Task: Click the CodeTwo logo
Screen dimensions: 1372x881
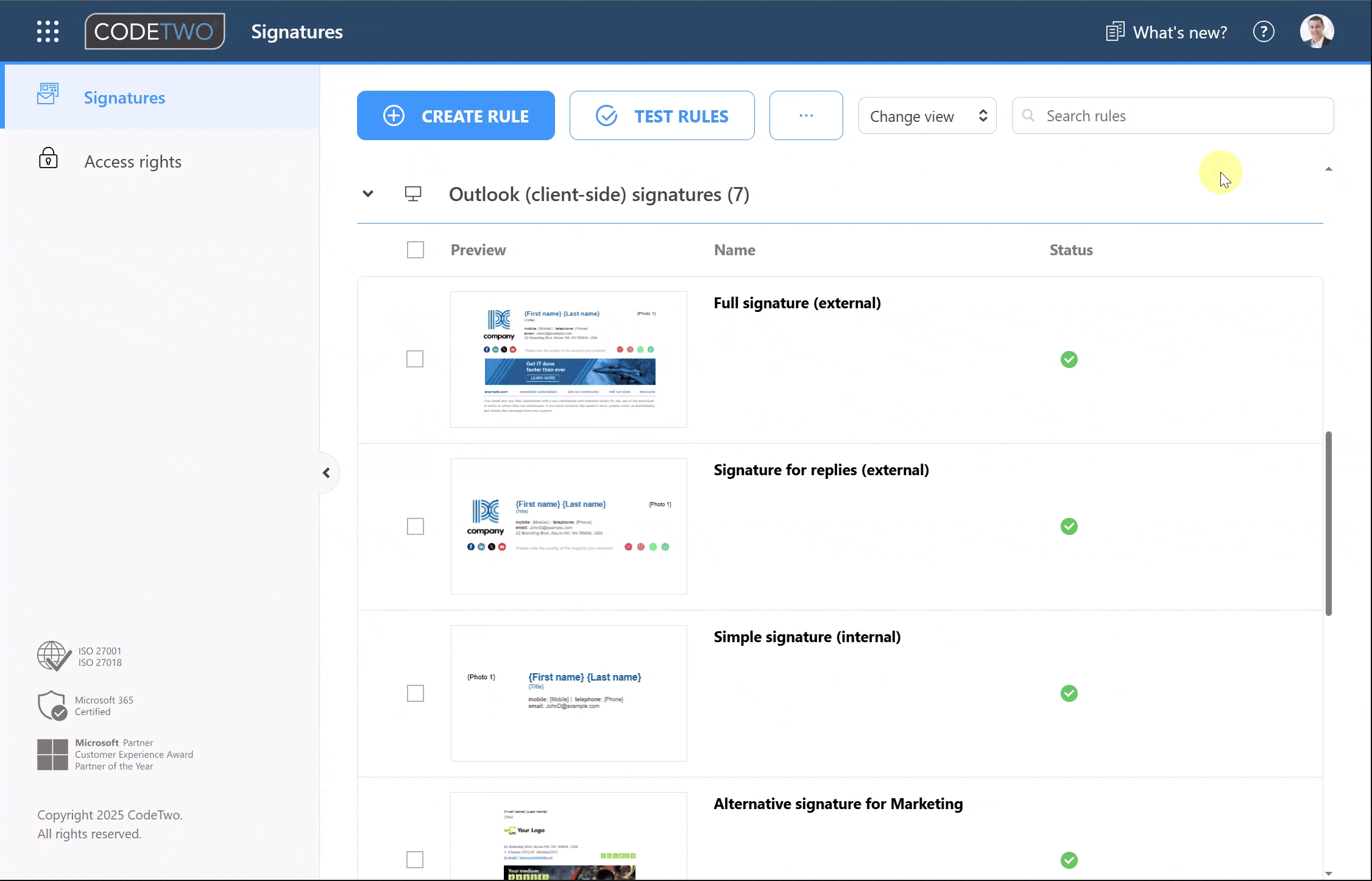Action: (155, 31)
